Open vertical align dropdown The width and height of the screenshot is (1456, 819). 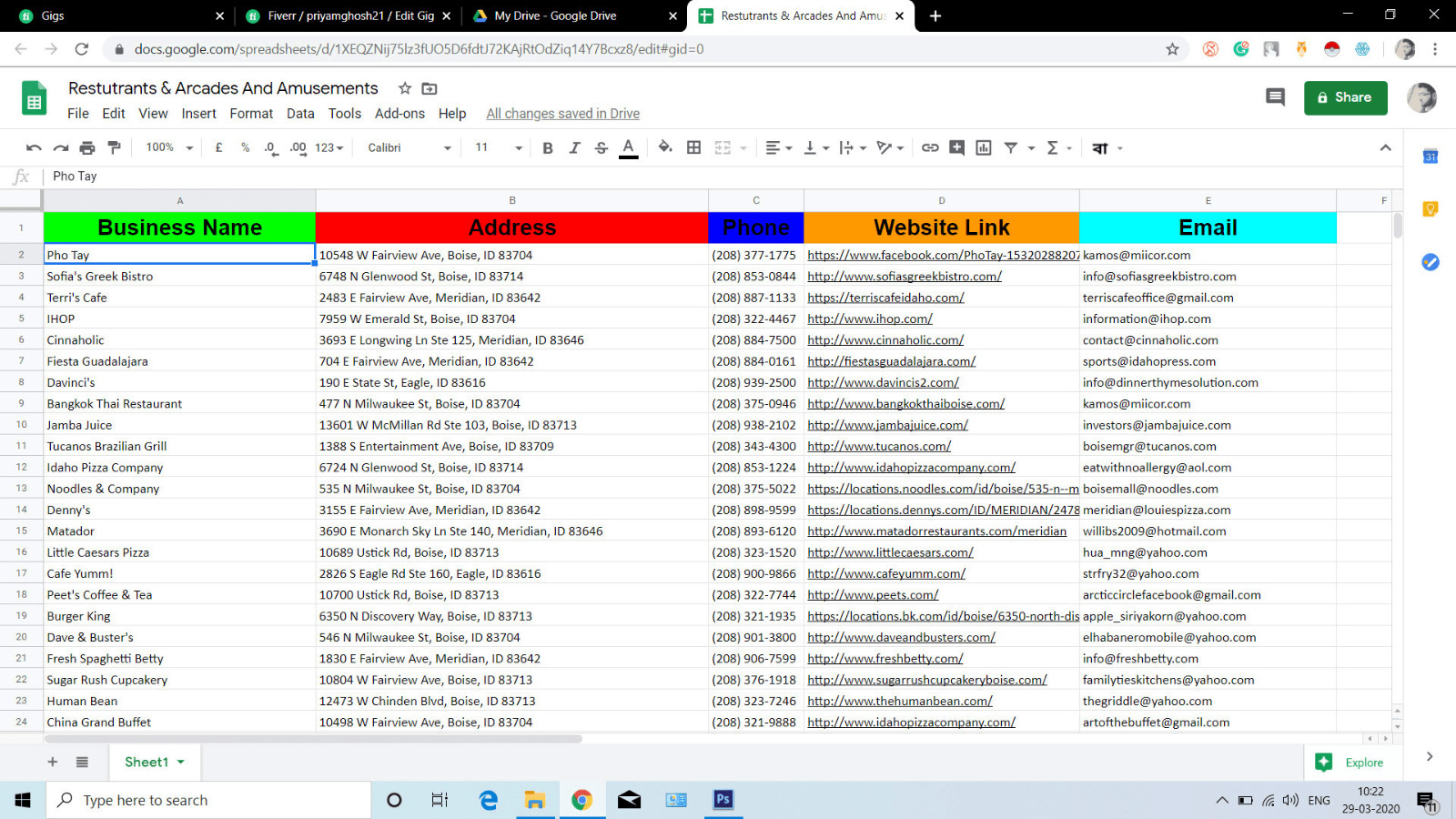816,147
